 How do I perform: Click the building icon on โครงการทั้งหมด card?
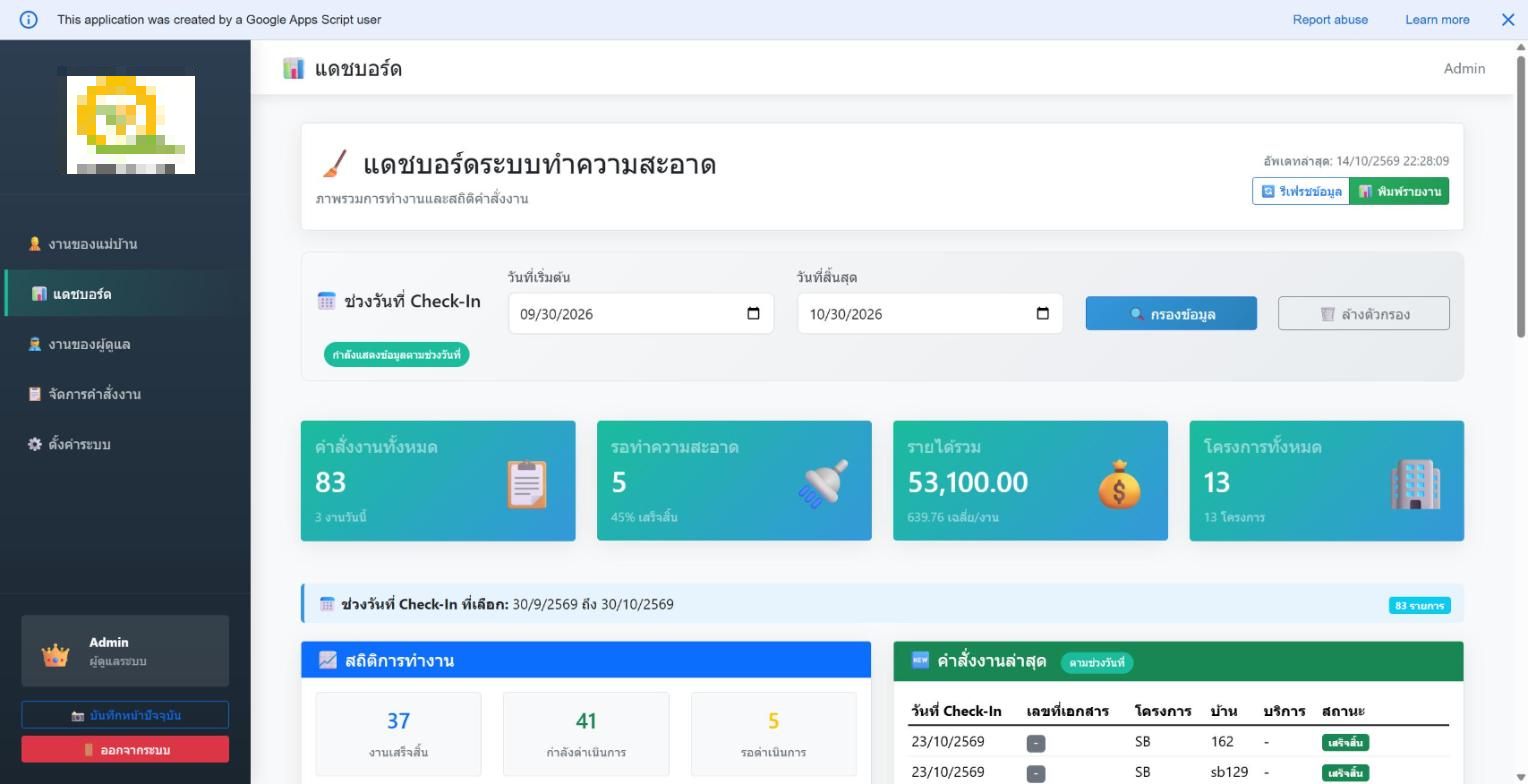(x=1415, y=484)
